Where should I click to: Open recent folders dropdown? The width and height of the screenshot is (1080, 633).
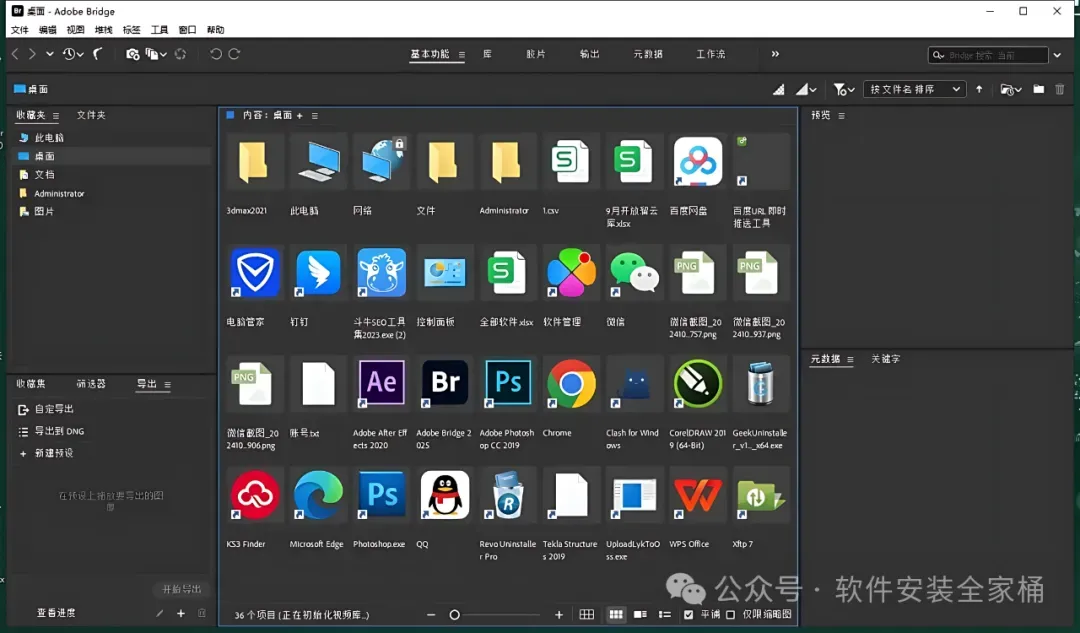pos(1010,90)
